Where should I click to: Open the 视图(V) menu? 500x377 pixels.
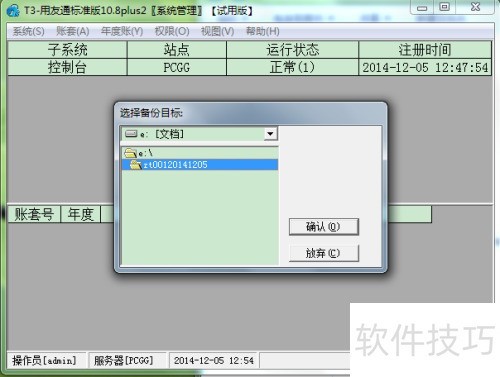[x=217, y=32]
